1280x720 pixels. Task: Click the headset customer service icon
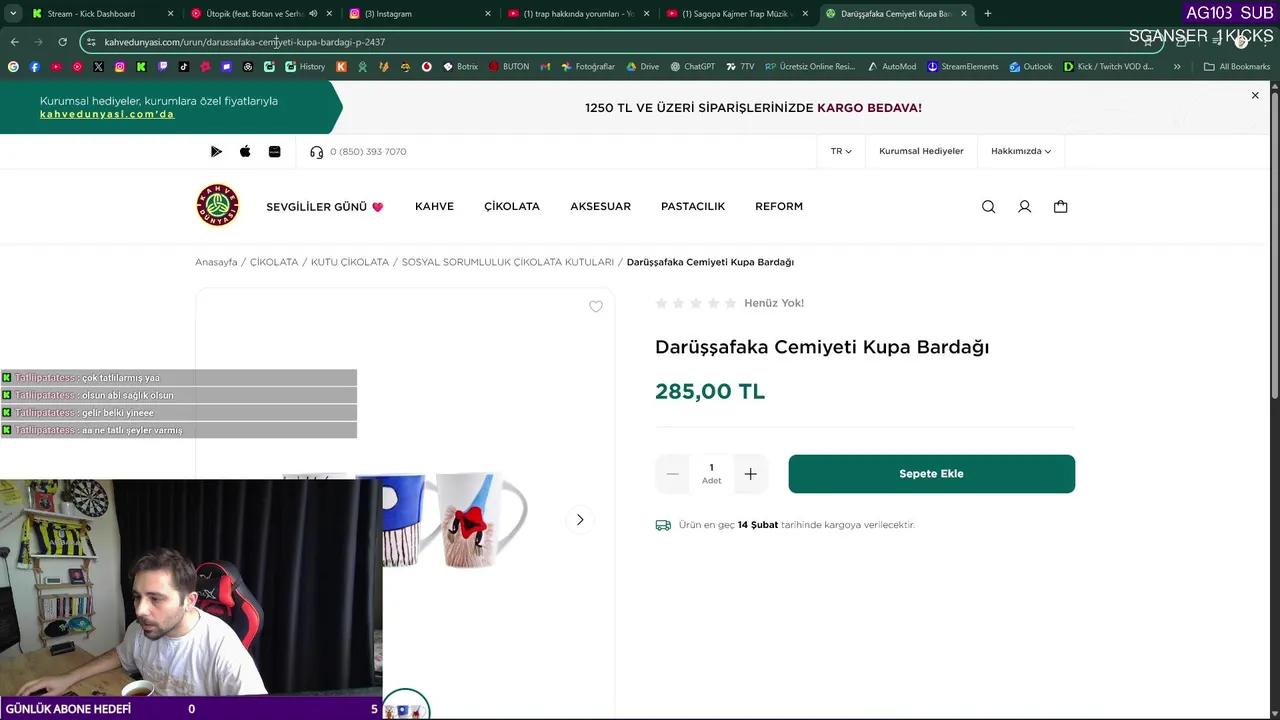coord(317,152)
